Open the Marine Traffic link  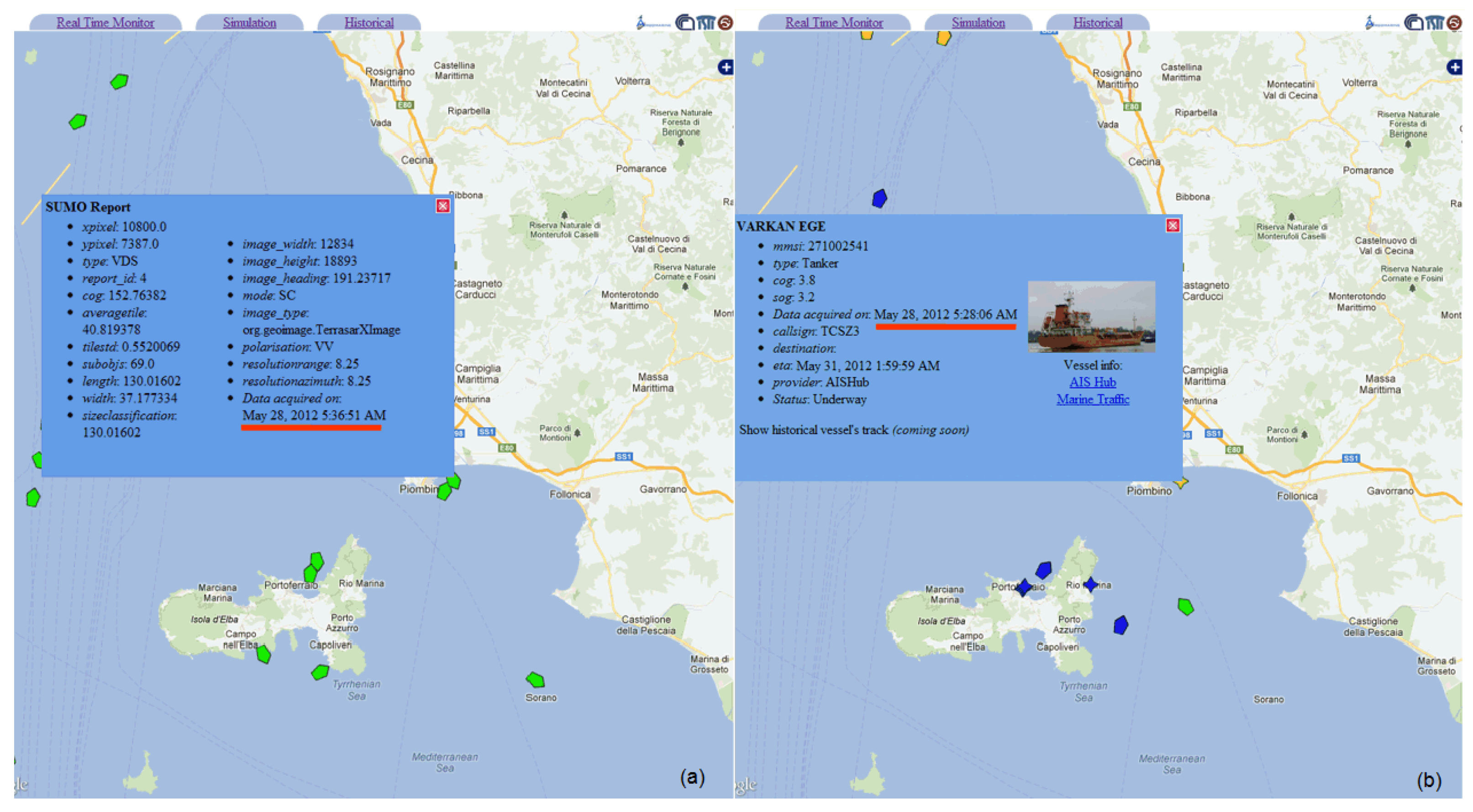coord(1092,399)
